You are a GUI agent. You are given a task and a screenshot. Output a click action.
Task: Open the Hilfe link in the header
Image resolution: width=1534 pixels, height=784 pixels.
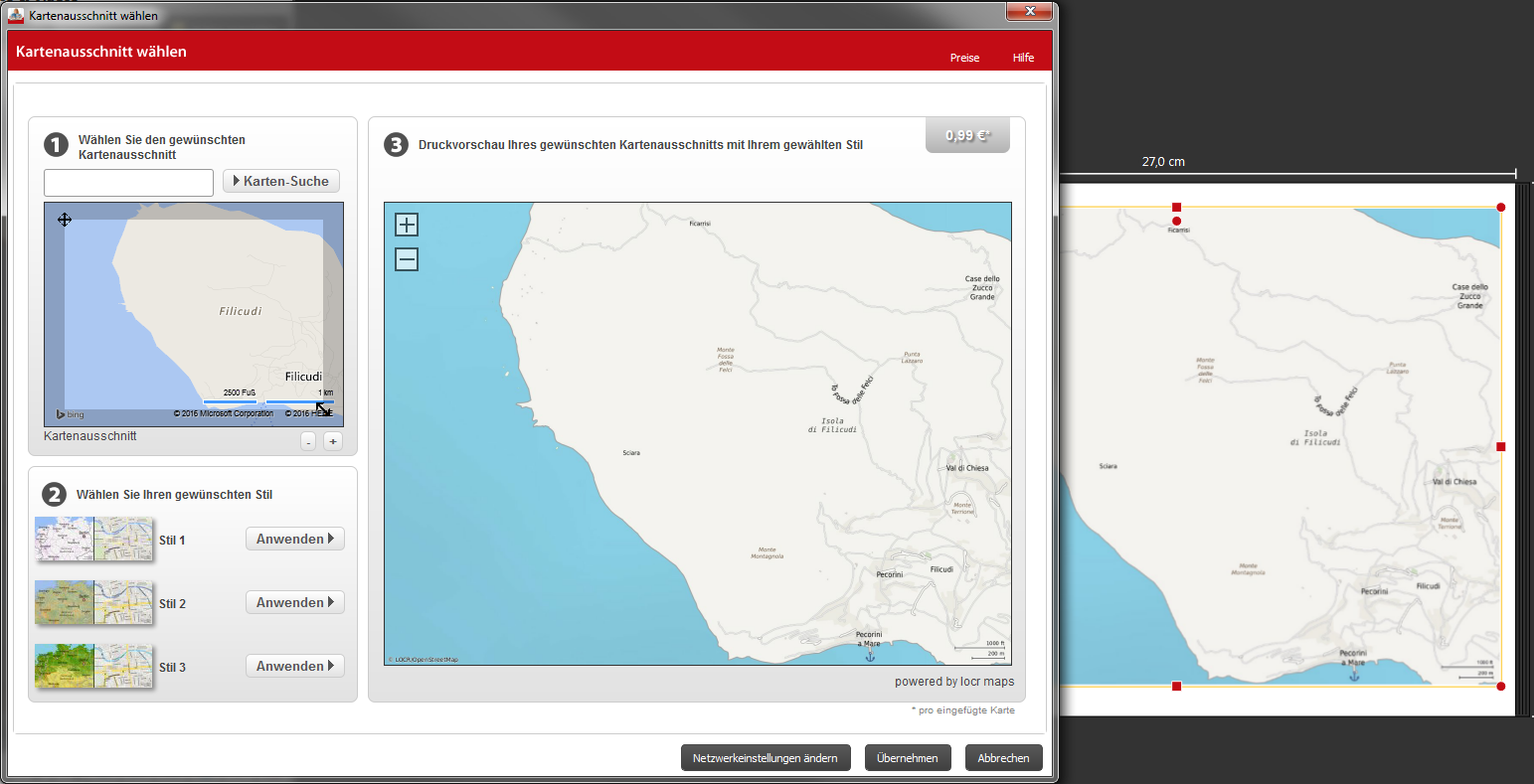click(1023, 58)
